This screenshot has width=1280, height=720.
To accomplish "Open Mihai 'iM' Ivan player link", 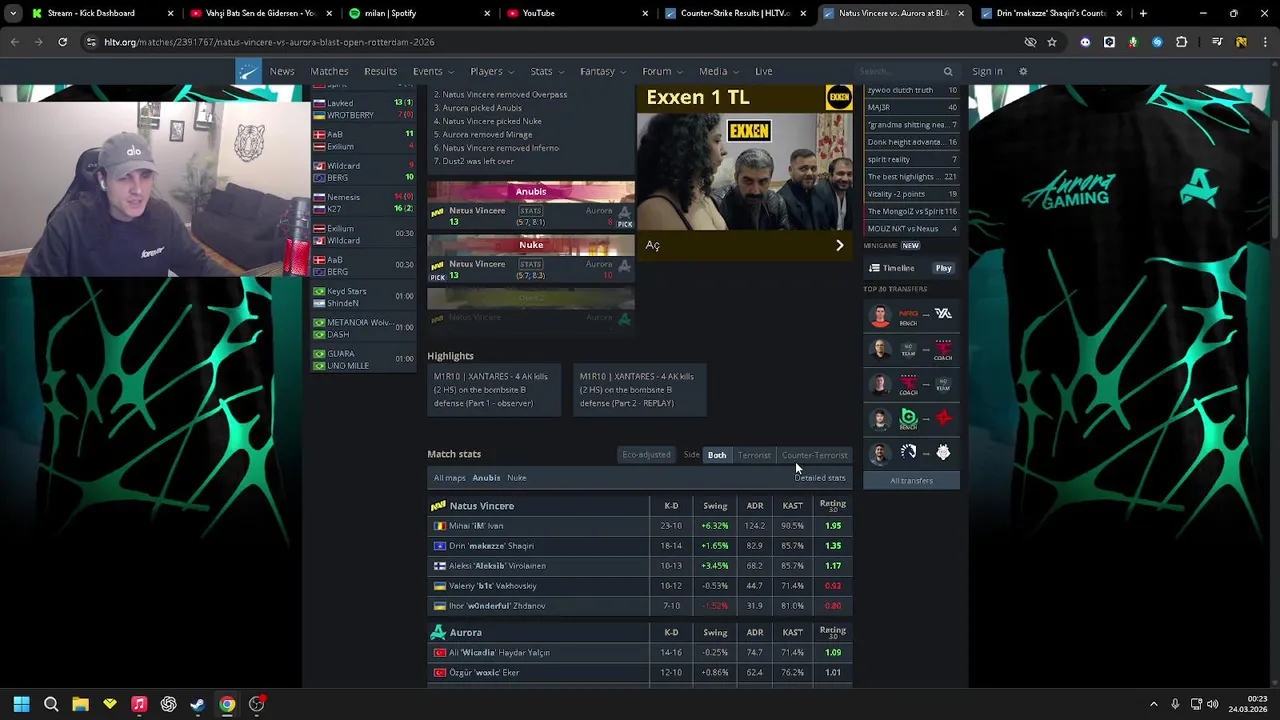I will pyautogui.click(x=476, y=526).
